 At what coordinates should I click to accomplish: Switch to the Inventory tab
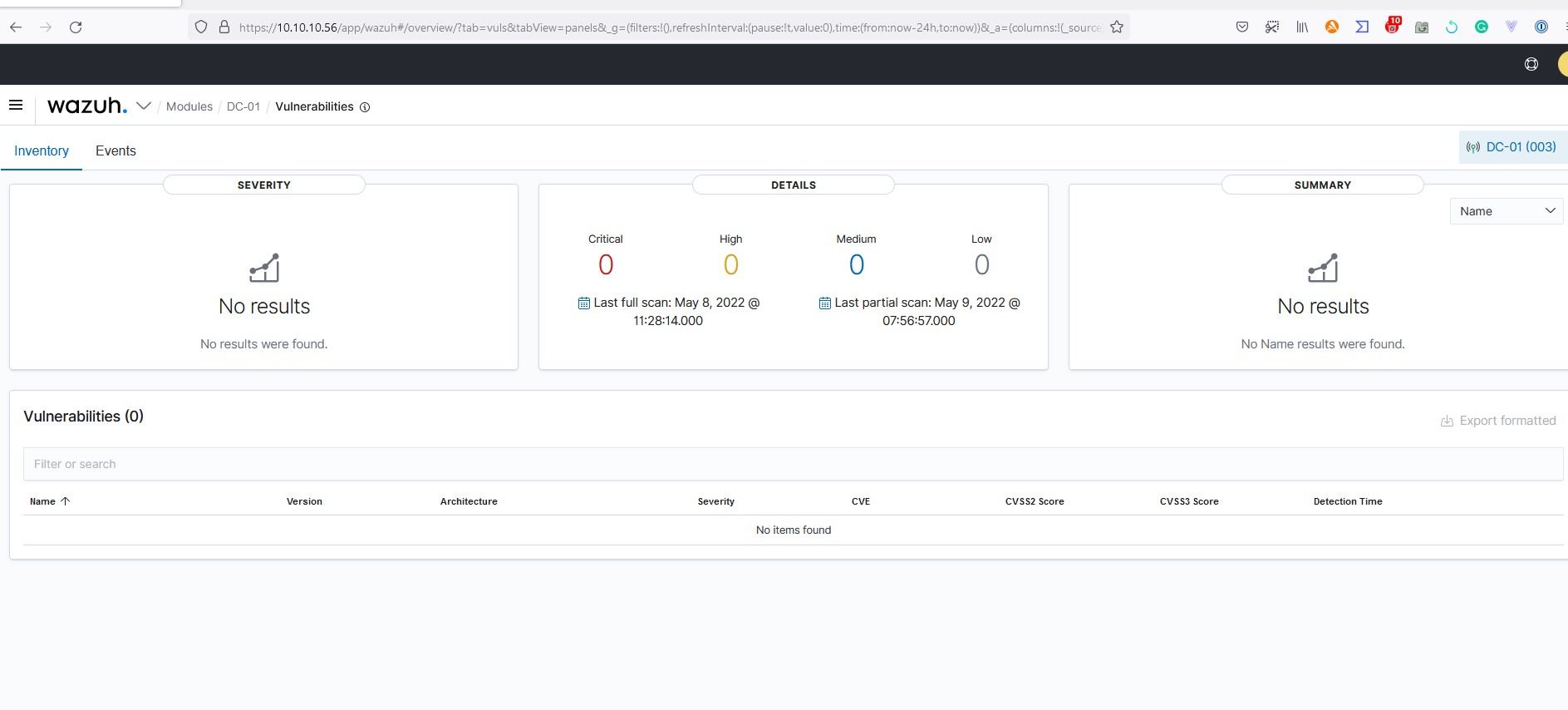(42, 150)
